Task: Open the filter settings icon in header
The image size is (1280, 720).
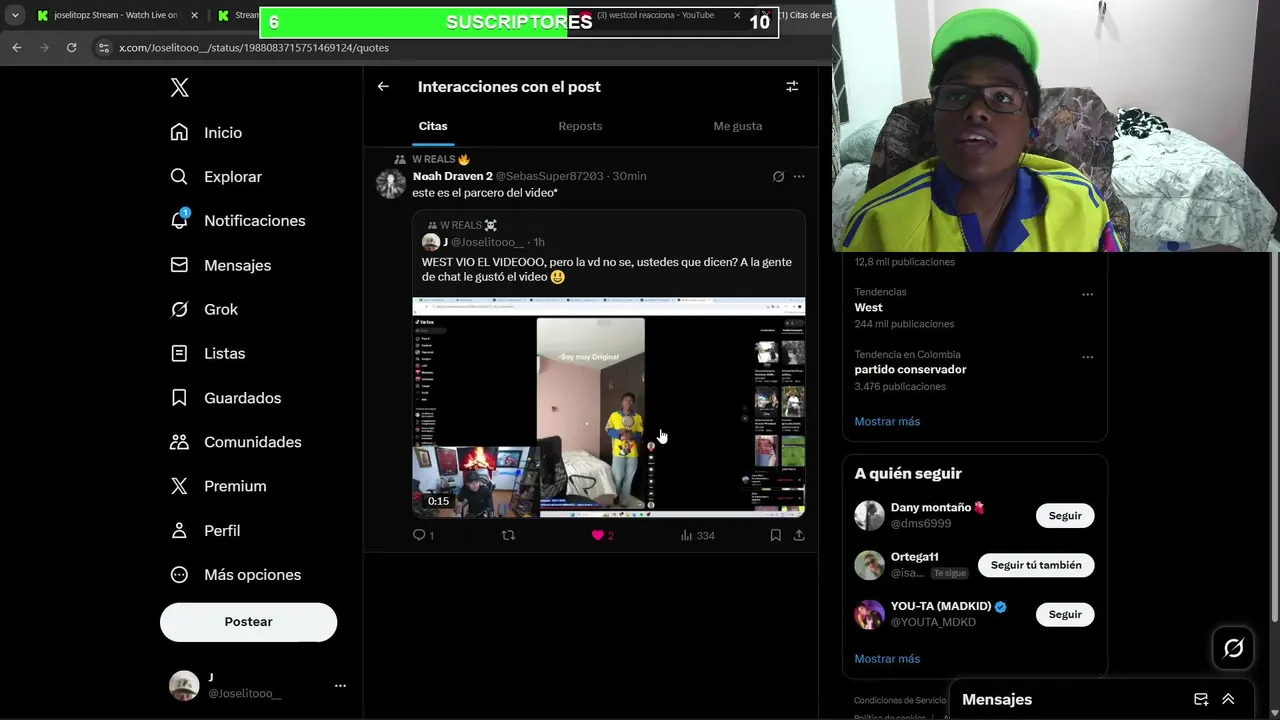Action: tap(792, 87)
